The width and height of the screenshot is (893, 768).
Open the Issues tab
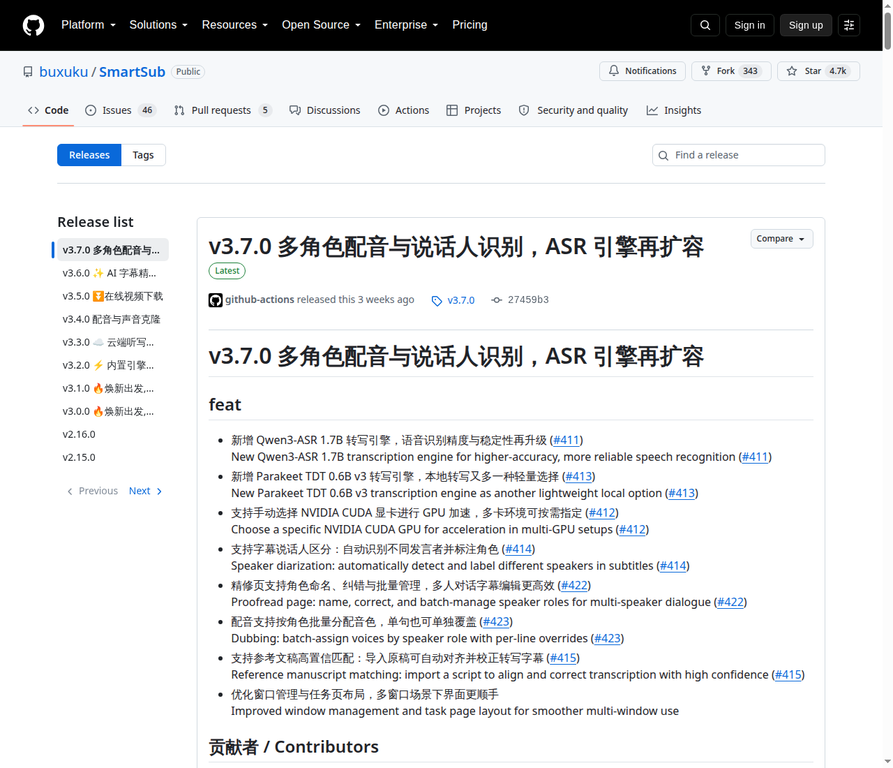pyautogui.click(x=120, y=110)
